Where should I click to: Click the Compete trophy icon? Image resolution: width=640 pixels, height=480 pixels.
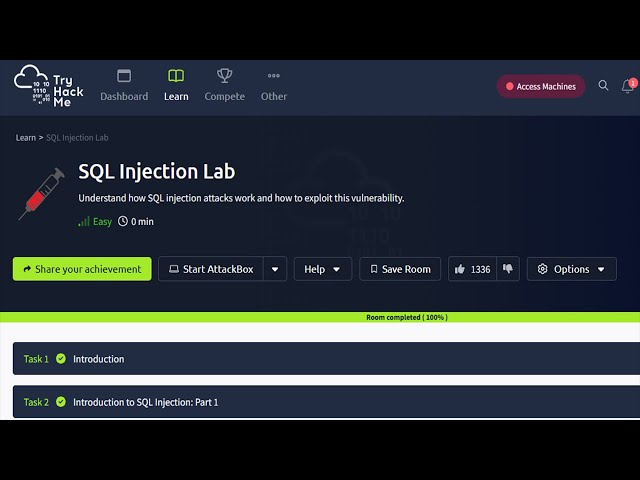click(224, 76)
